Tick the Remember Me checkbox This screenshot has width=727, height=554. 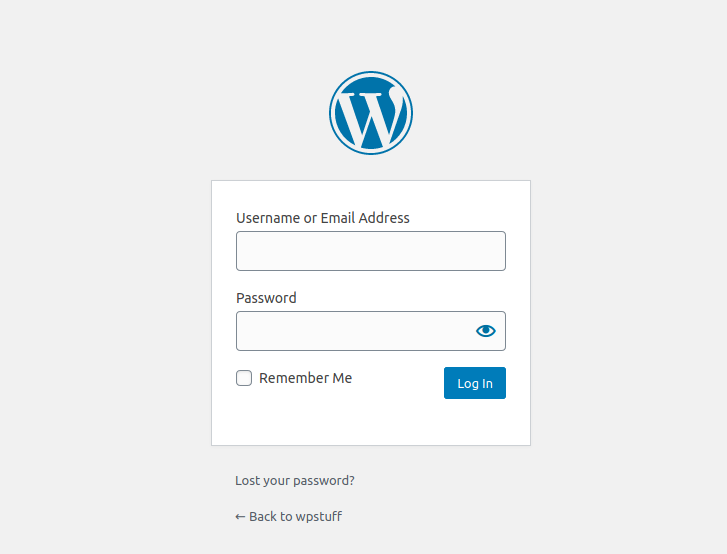tap(244, 378)
